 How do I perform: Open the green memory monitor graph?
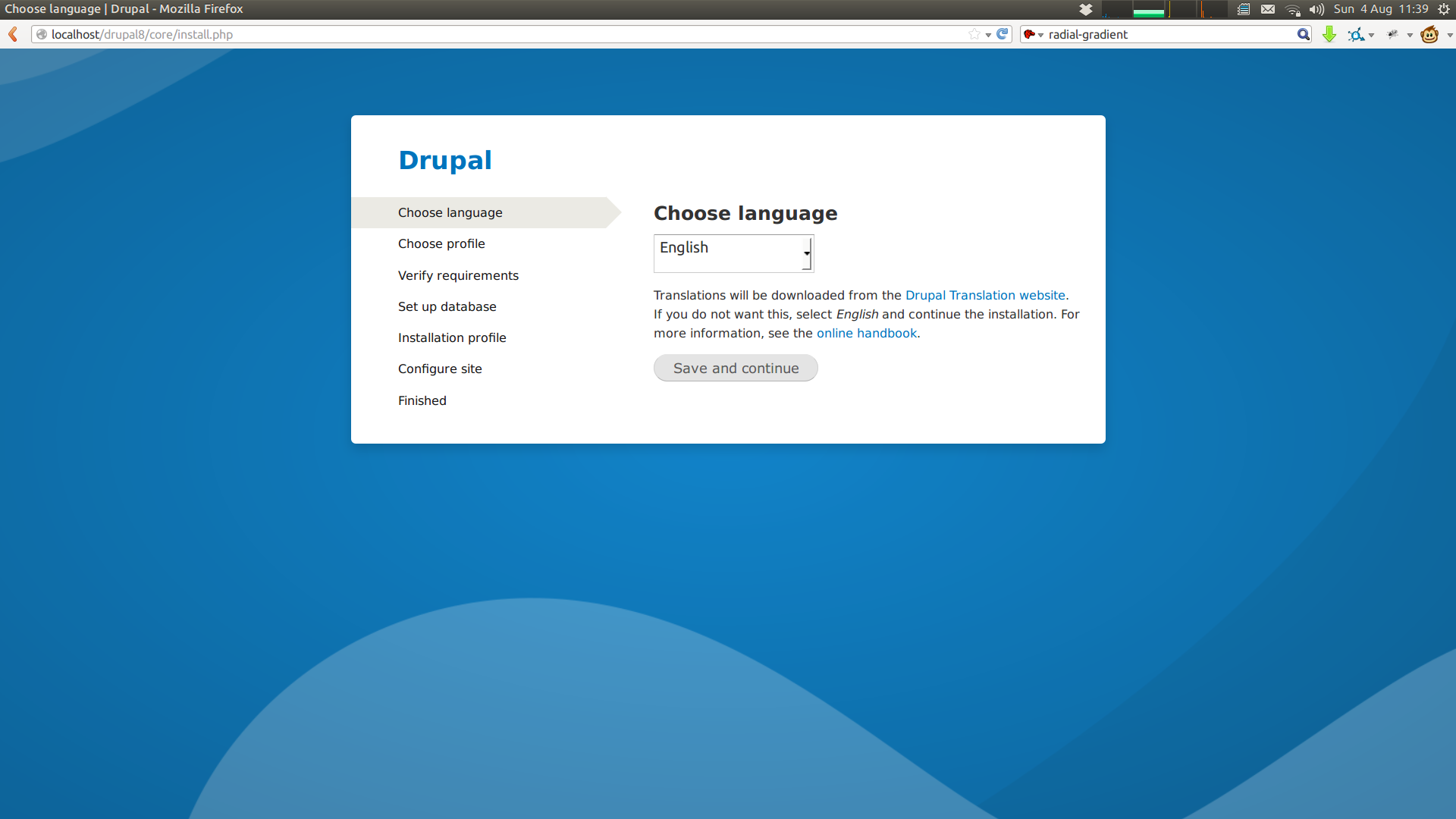coord(1148,9)
